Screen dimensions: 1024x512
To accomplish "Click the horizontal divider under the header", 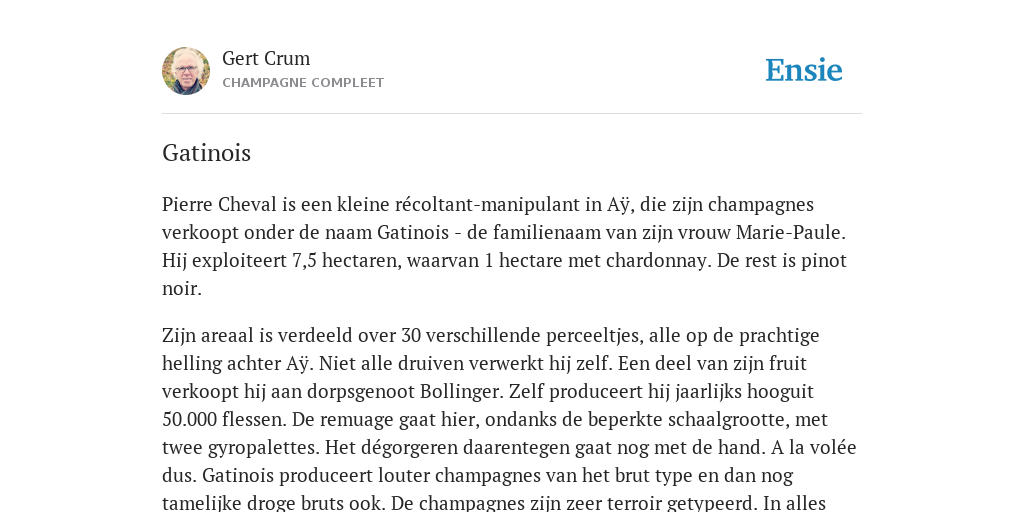I will [512, 114].
